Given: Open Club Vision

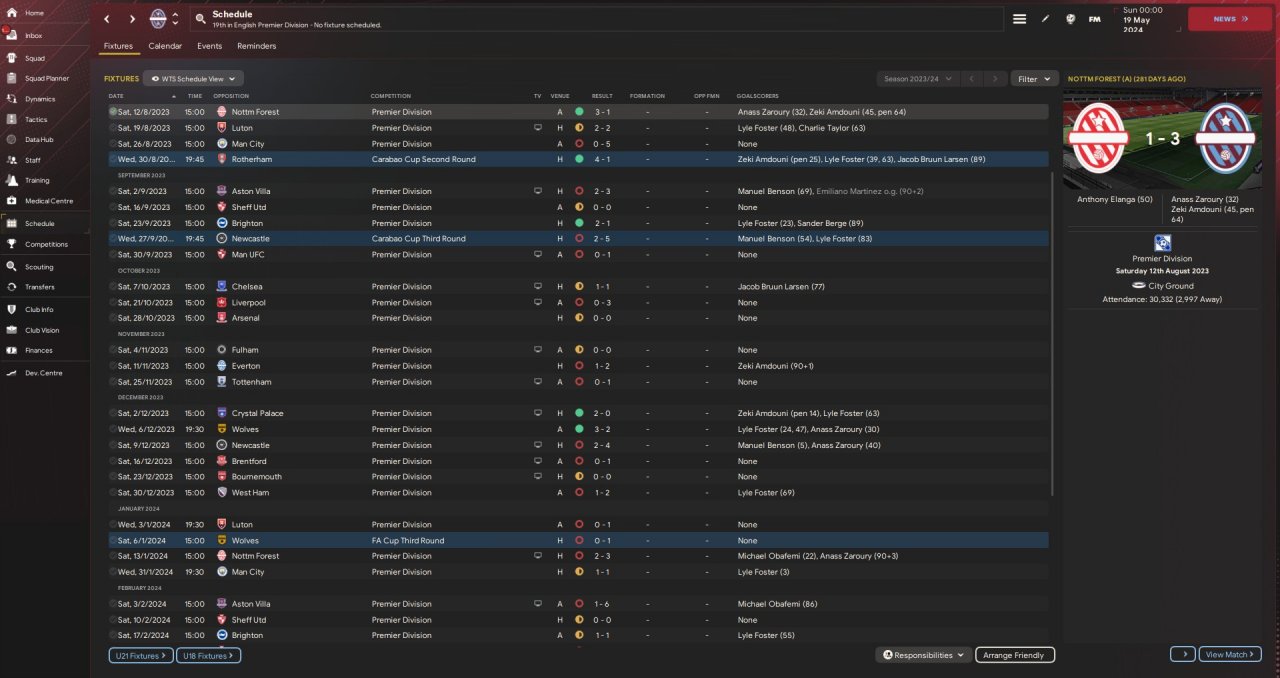Looking at the screenshot, I should tap(44, 330).
